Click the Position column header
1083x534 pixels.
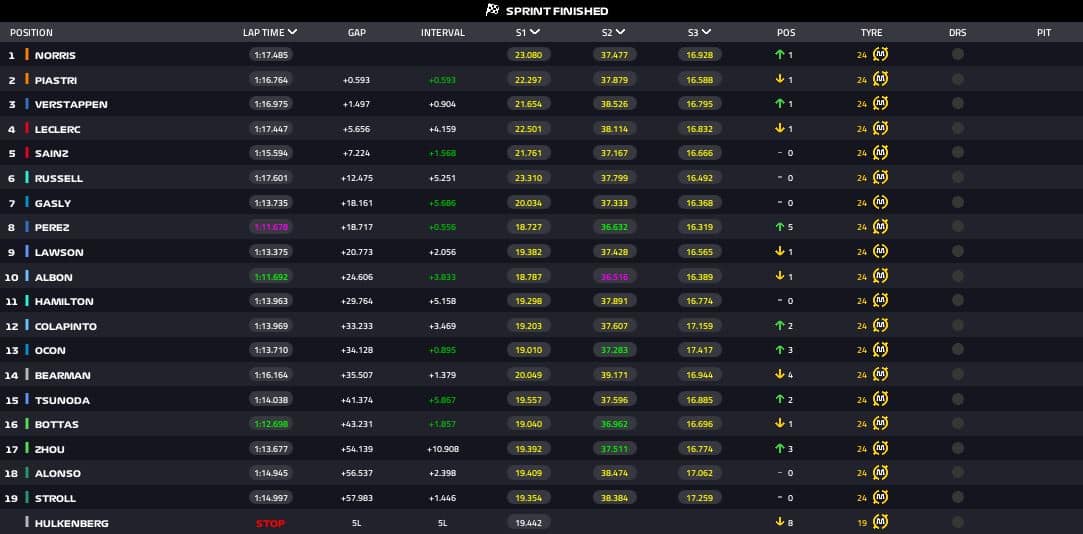(x=31, y=32)
